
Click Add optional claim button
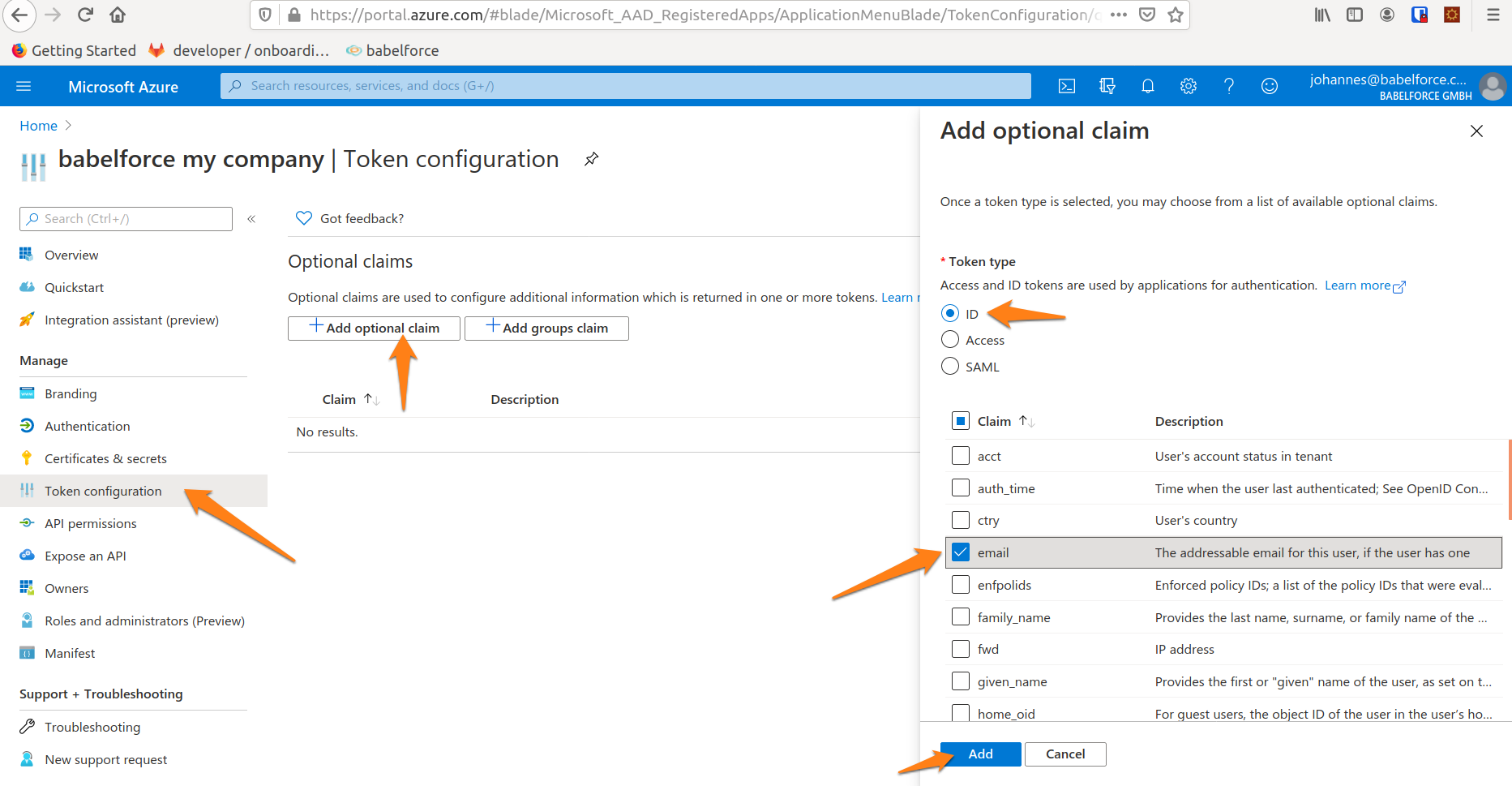coord(374,328)
